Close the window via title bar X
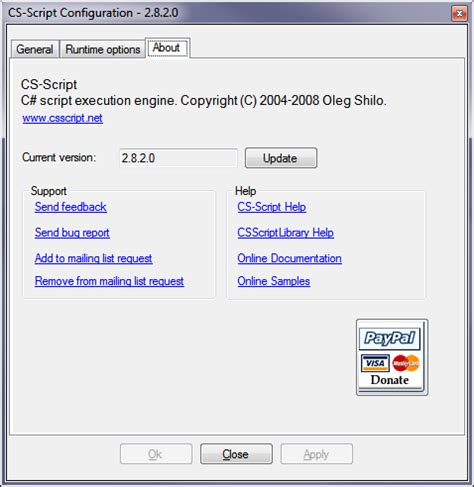Viewport: 474px width, 487px height. [459, 13]
